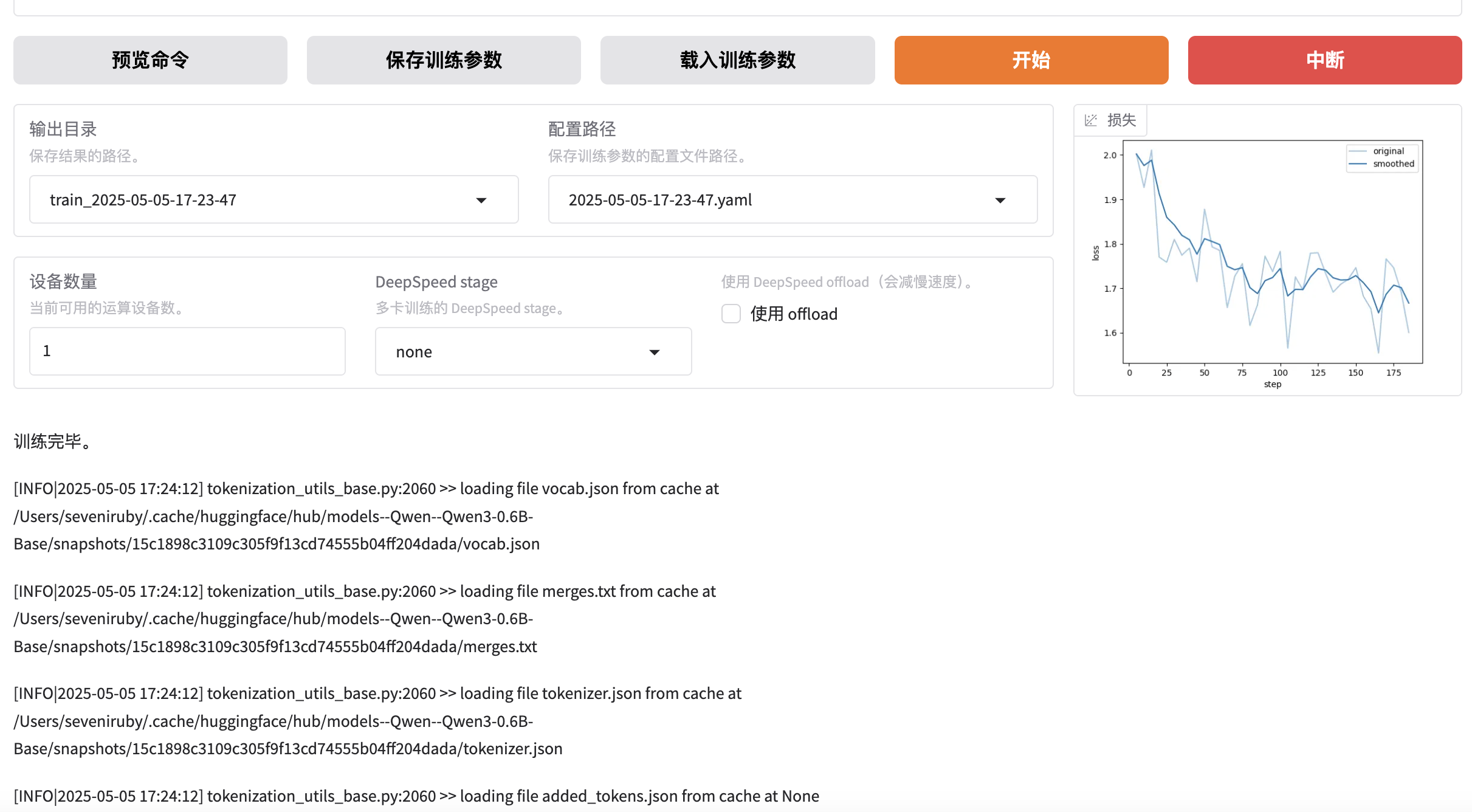The image size is (1472, 812).
Task: Click the 预览命令 button
Action: 150,60
